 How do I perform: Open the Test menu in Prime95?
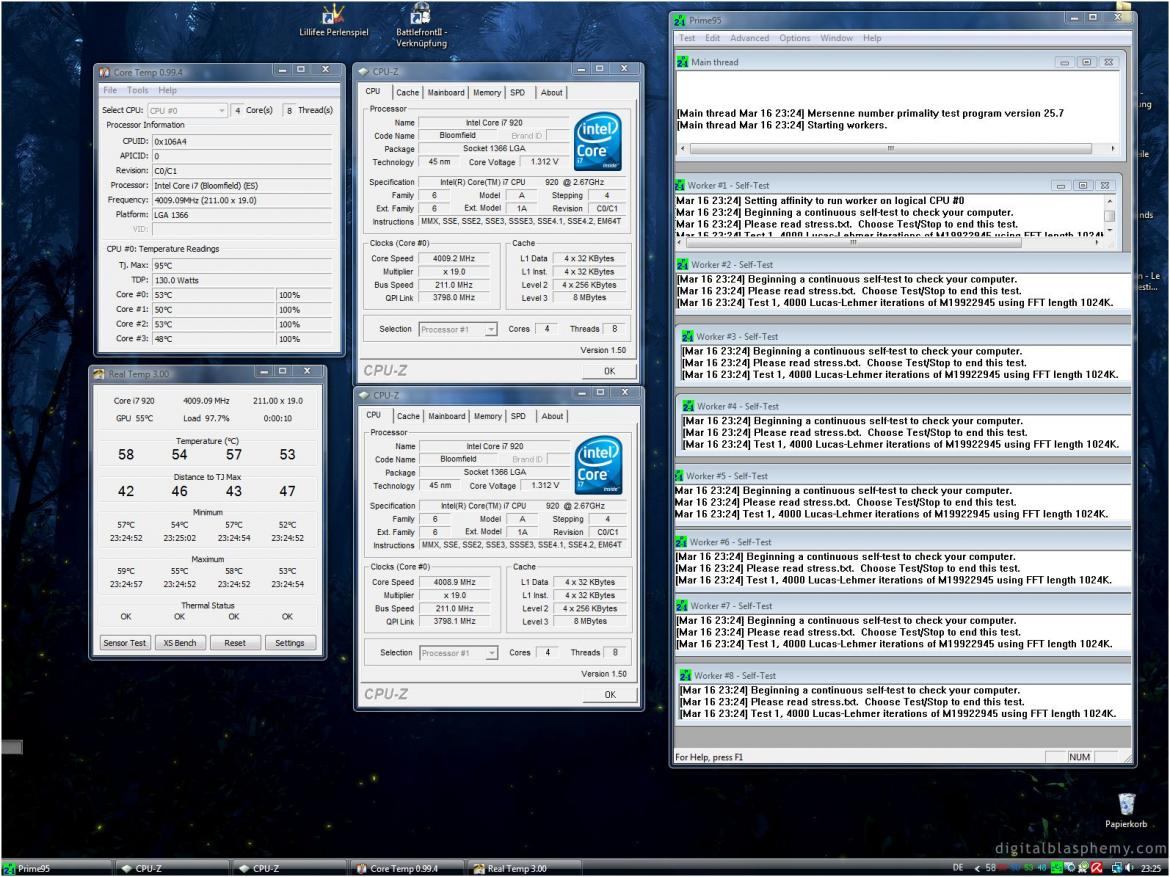click(x=687, y=38)
